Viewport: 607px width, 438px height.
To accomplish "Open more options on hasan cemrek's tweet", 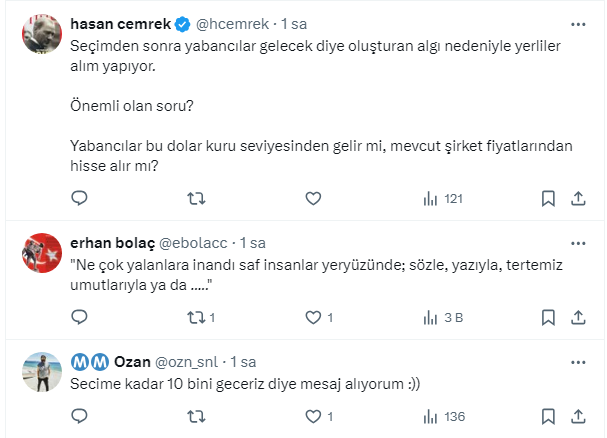I will tap(577, 23).
